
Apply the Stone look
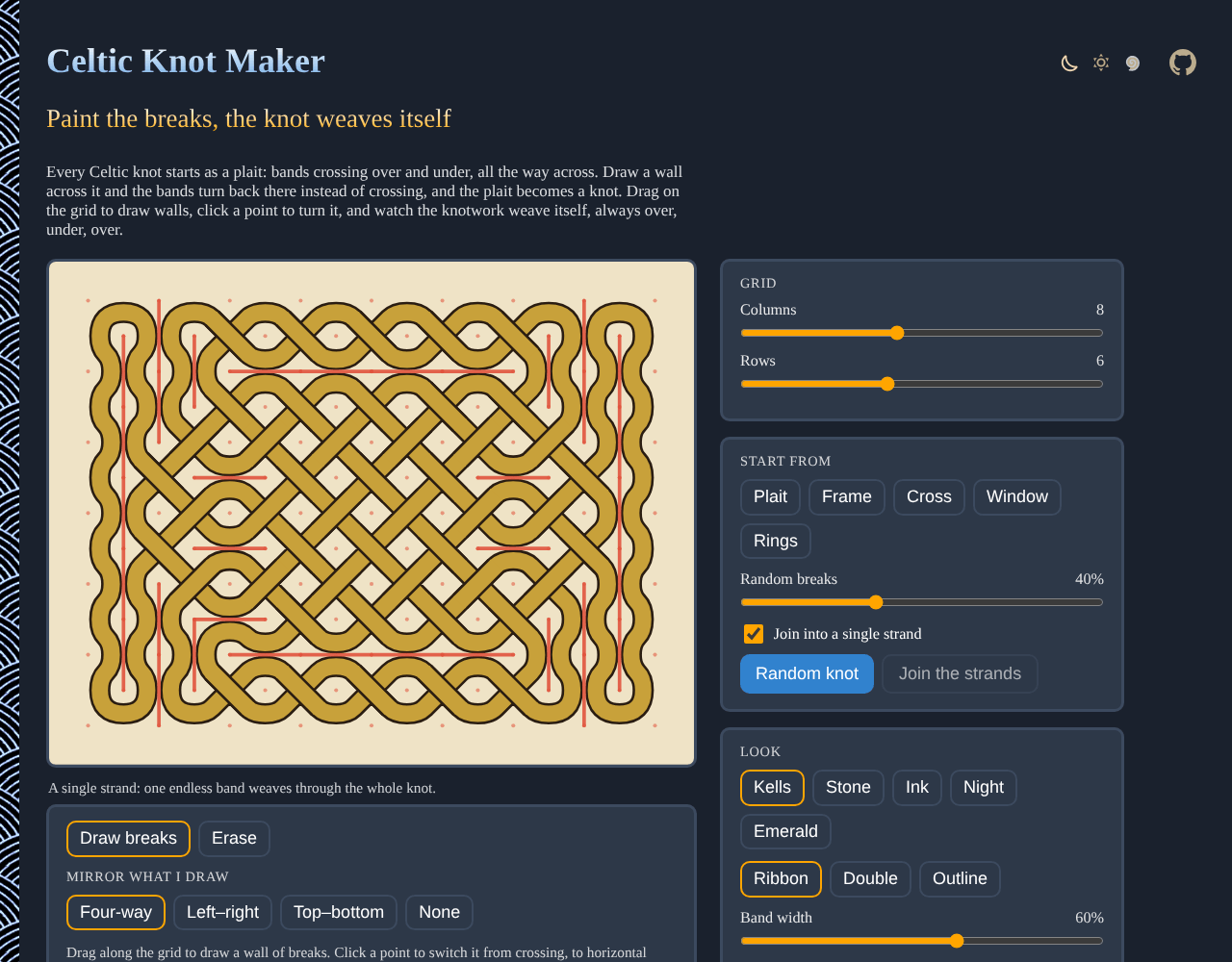[x=848, y=788]
